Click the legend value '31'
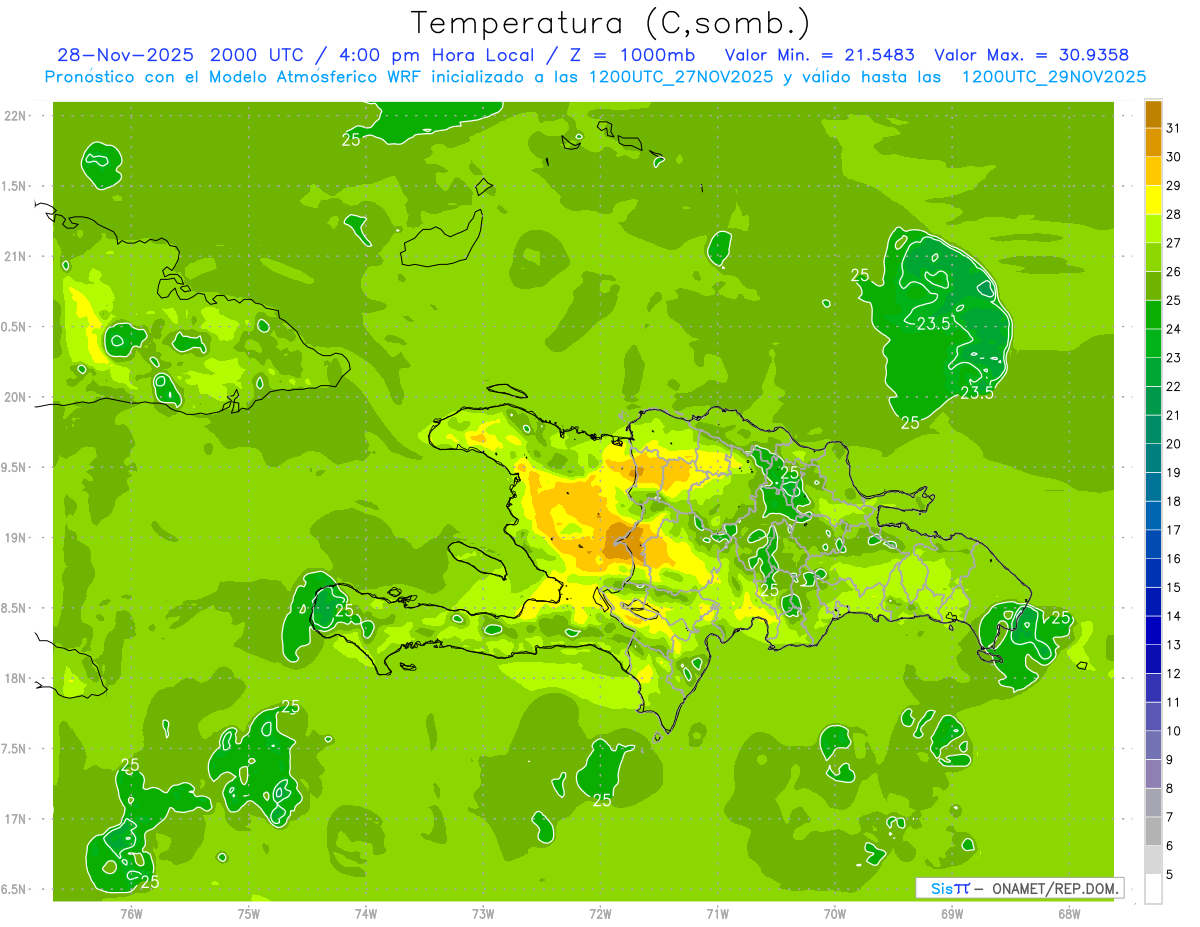The height and width of the screenshot is (927, 1200). [1174, 128]
